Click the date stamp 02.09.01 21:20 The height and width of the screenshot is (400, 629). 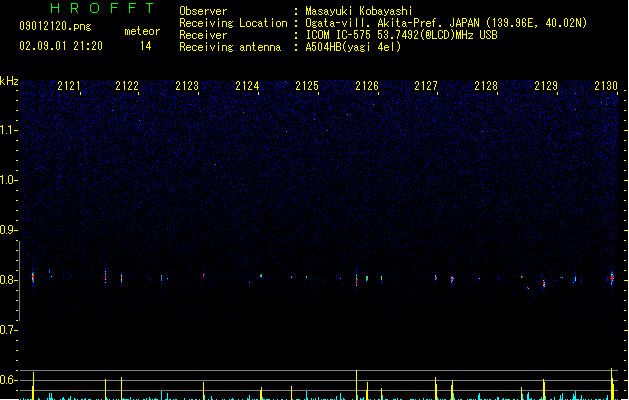61,46
